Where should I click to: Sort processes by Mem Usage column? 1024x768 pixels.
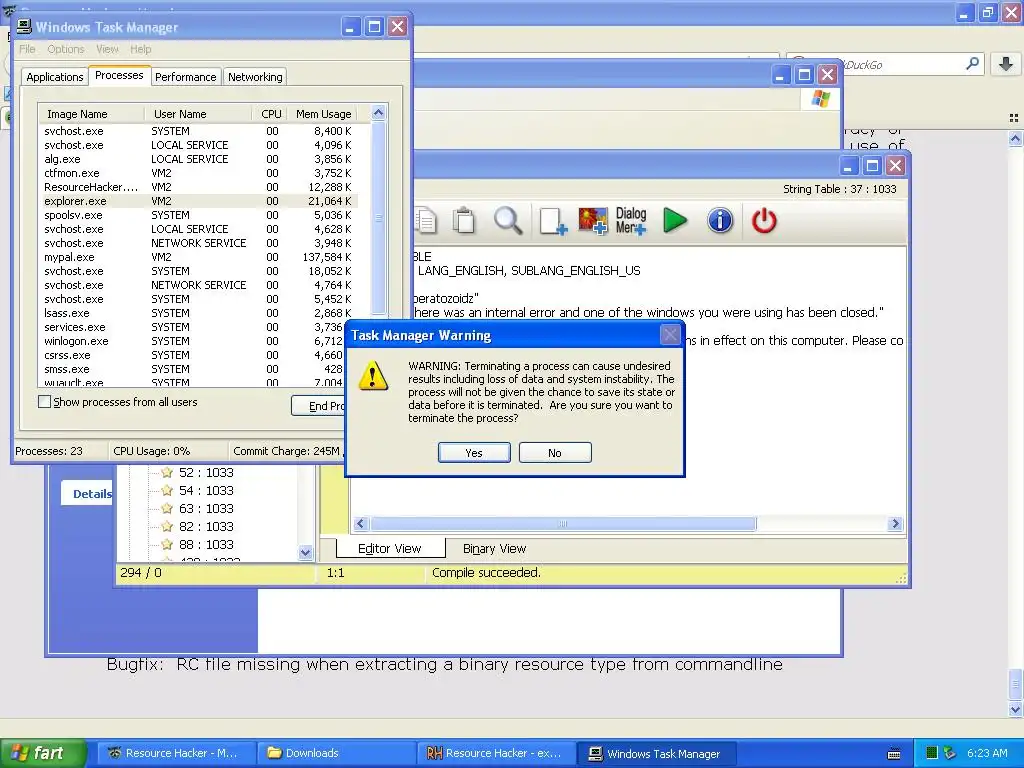(x=323, y=114)
